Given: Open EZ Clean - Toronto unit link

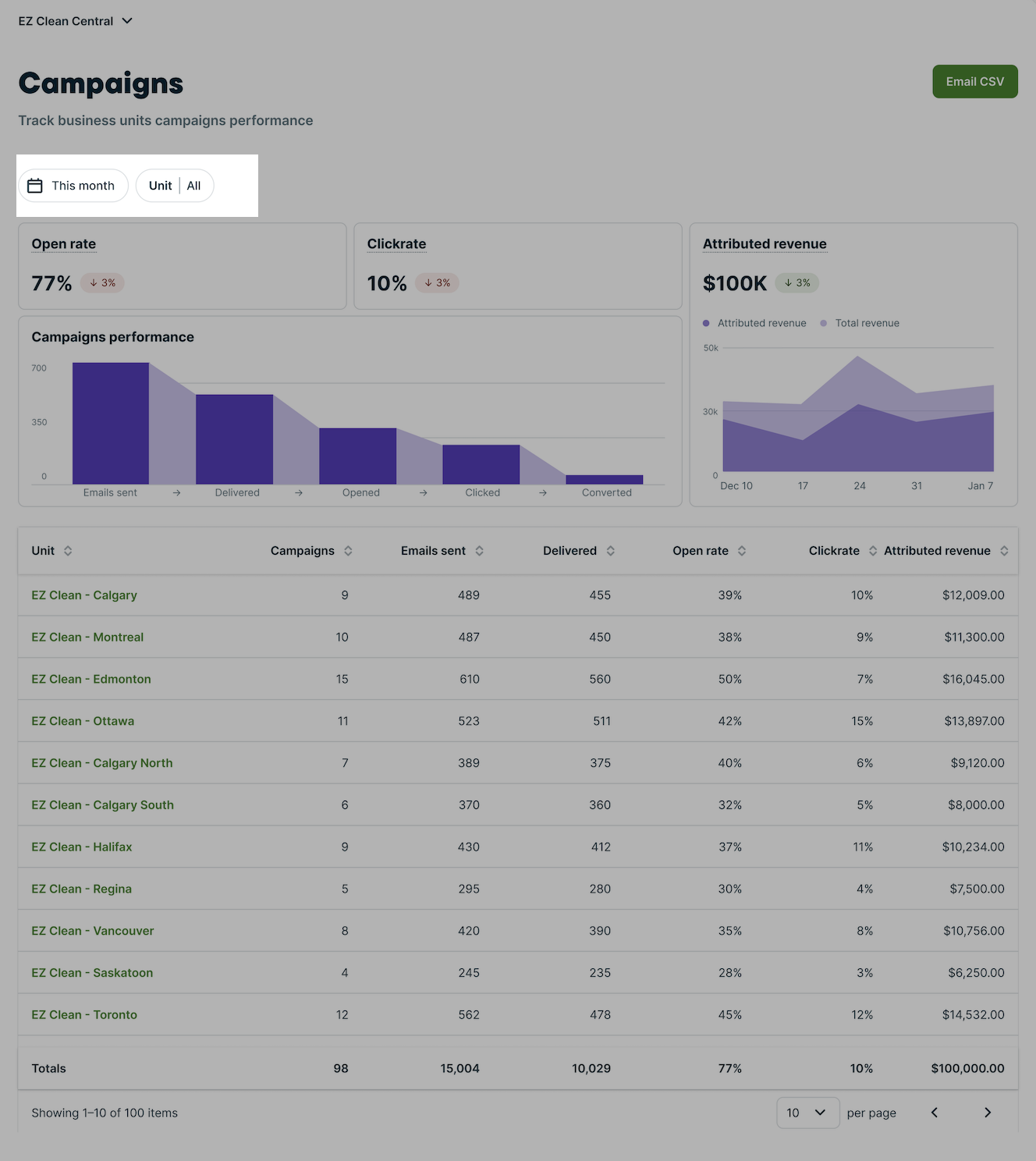Looking at the screenshot, I should (x=84, y=1014).
